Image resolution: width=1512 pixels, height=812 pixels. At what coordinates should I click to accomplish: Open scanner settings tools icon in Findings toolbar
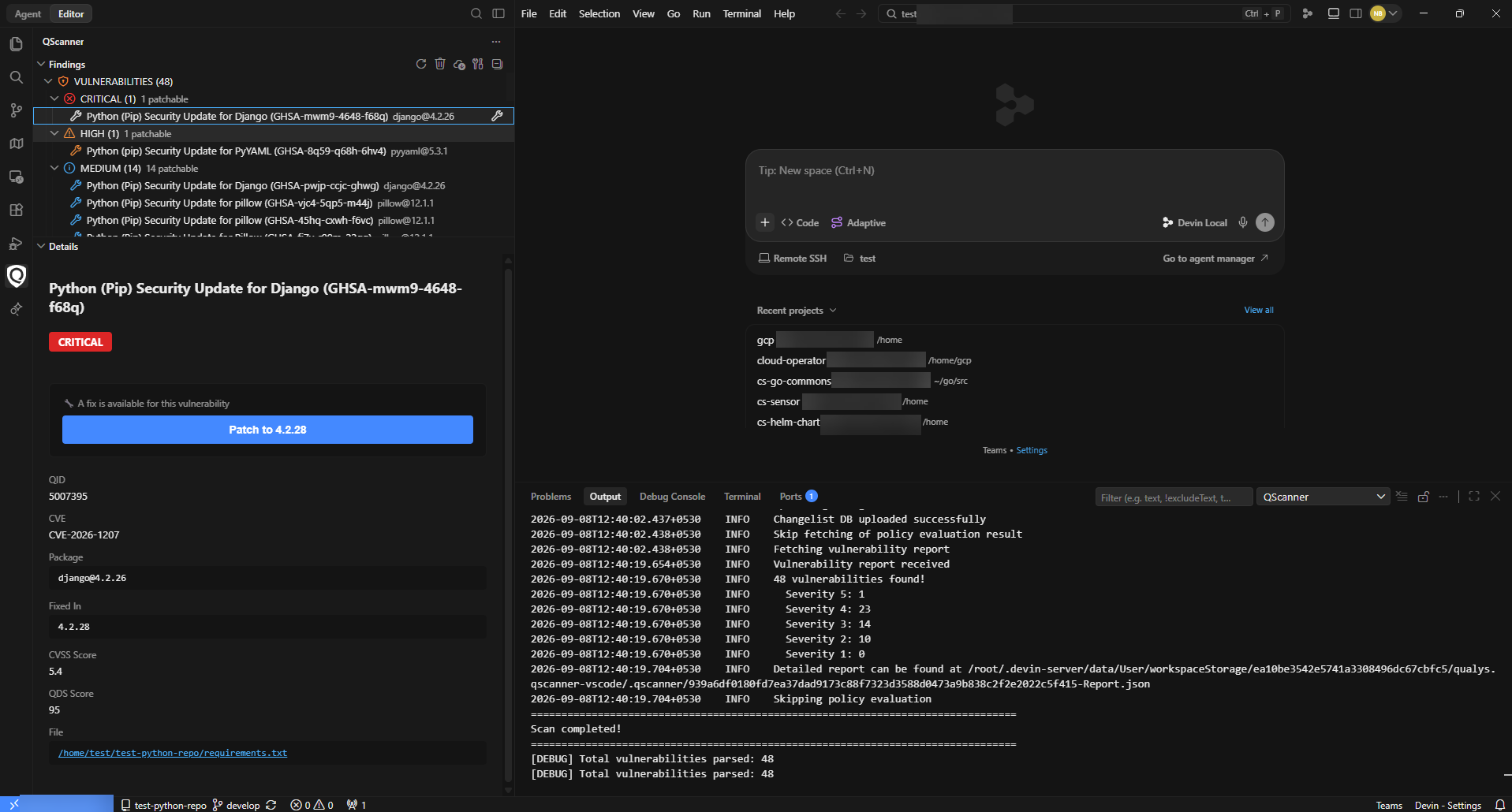[x=478, y=64]
